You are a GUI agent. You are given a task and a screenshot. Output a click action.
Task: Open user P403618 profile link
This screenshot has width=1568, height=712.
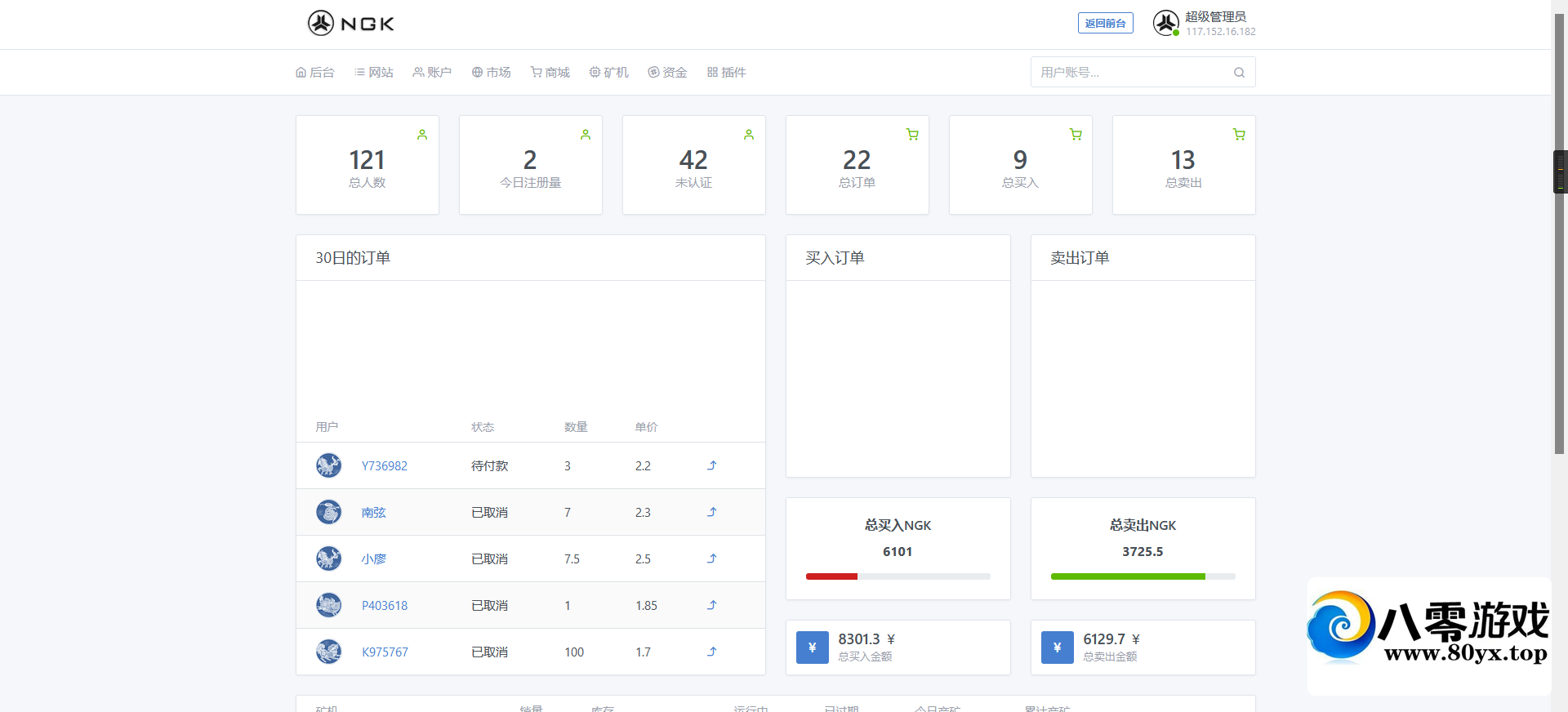[x=385, y=605]
